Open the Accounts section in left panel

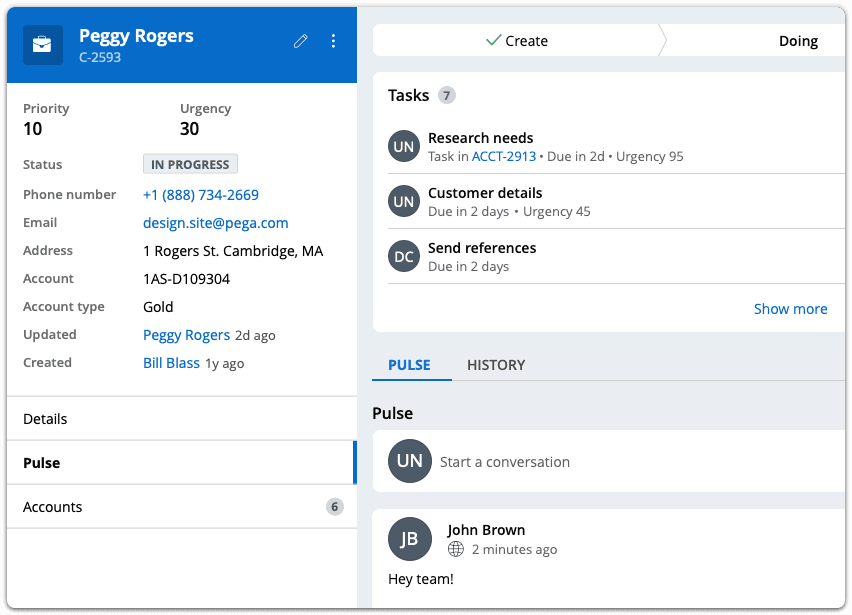coord(182,507)
